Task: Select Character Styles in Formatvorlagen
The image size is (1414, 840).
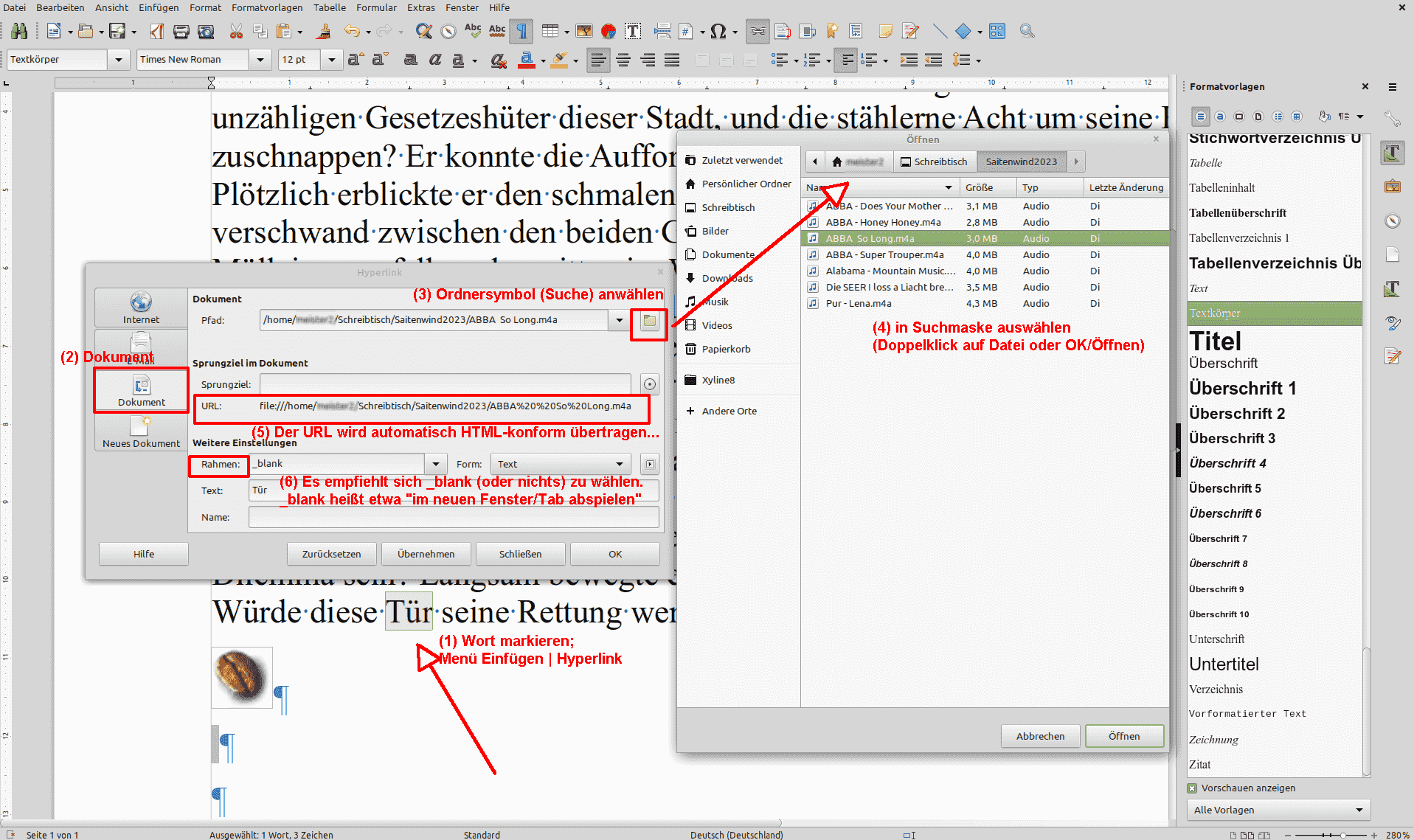Action: pos(1220,117)
